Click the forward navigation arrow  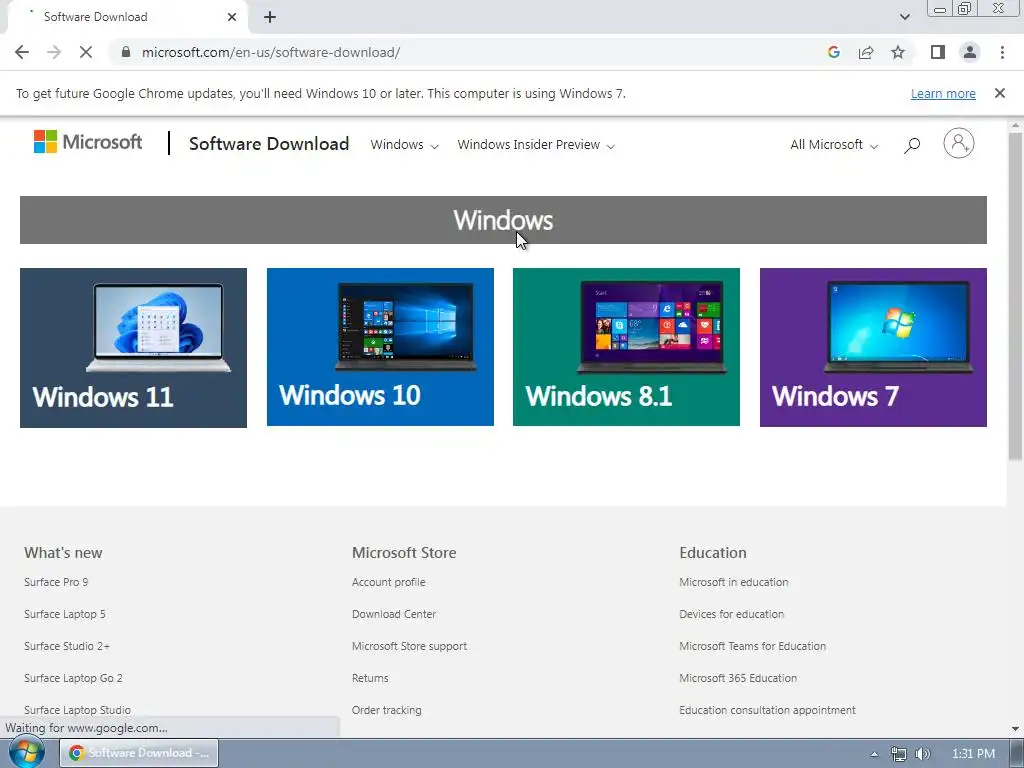coord(54,52)
